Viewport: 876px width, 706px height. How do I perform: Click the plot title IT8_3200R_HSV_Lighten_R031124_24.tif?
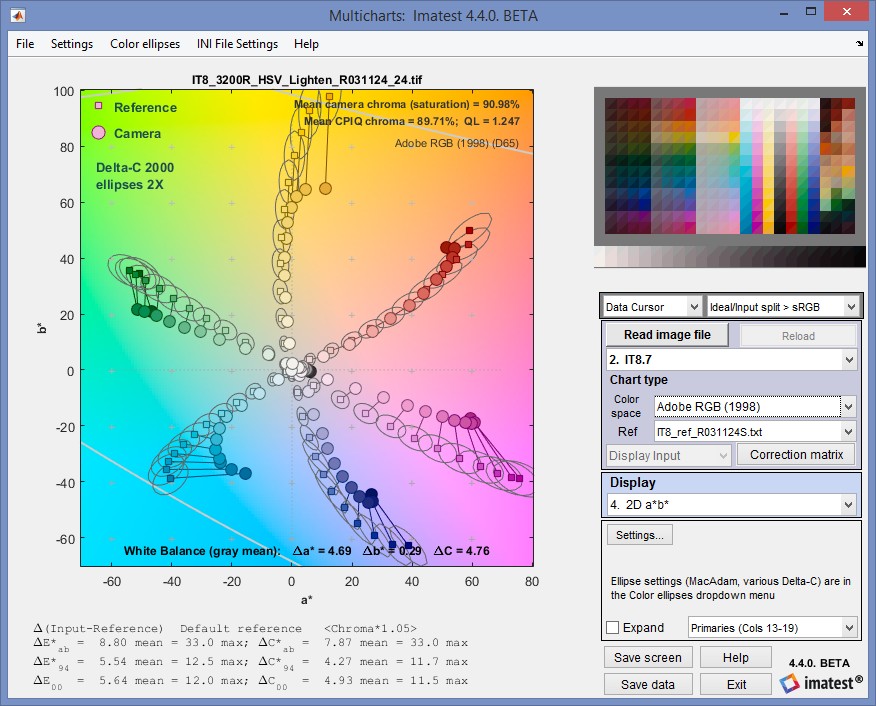pos(307,79)
